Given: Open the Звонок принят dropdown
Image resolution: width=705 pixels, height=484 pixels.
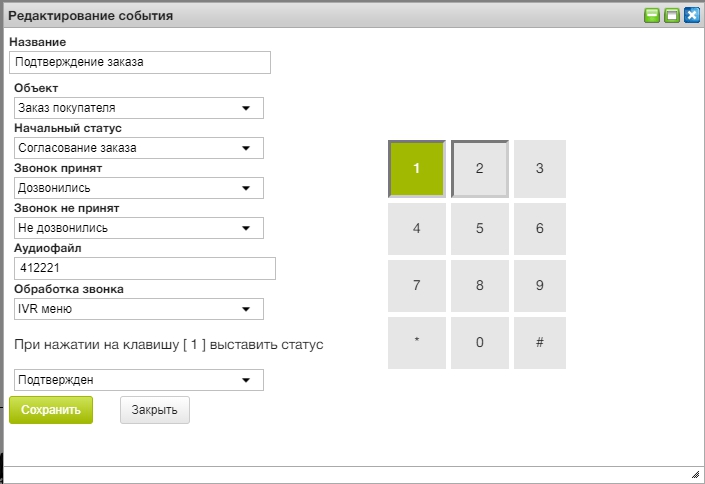Looking at the screenshot, I should pos(139,188).
